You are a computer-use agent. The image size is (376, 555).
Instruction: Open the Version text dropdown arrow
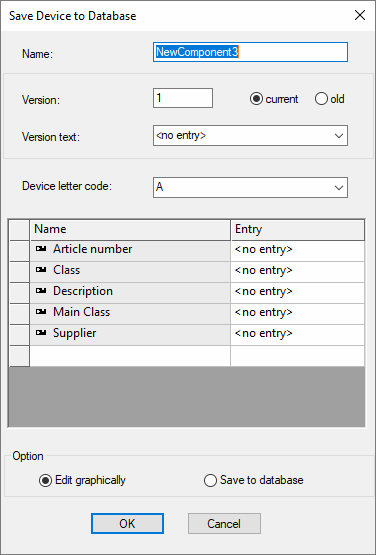[339, 136]
